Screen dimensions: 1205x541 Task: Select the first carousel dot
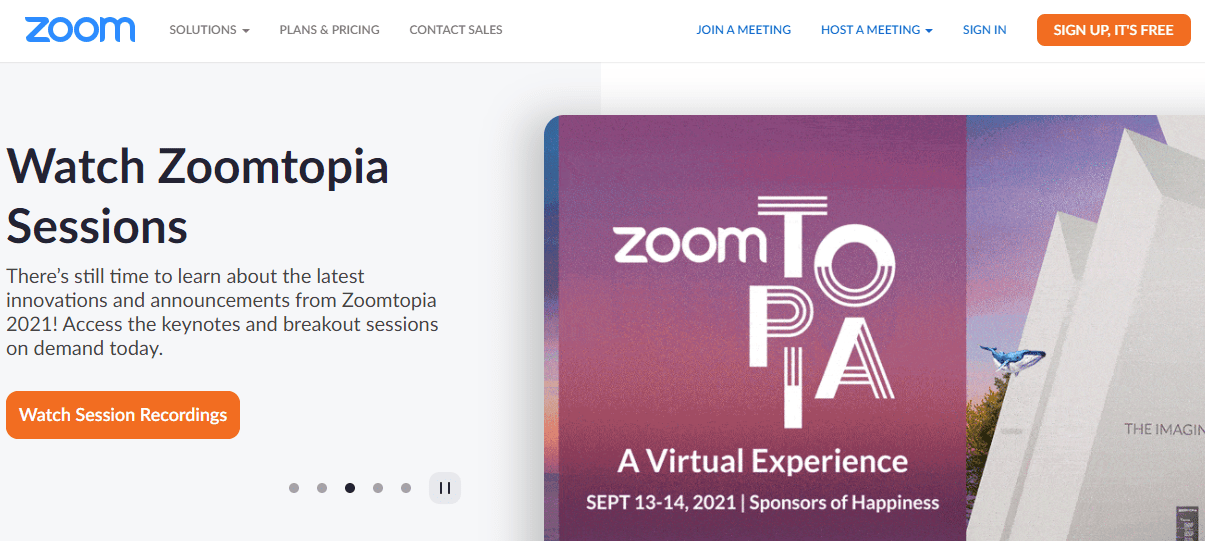point(294,488)
